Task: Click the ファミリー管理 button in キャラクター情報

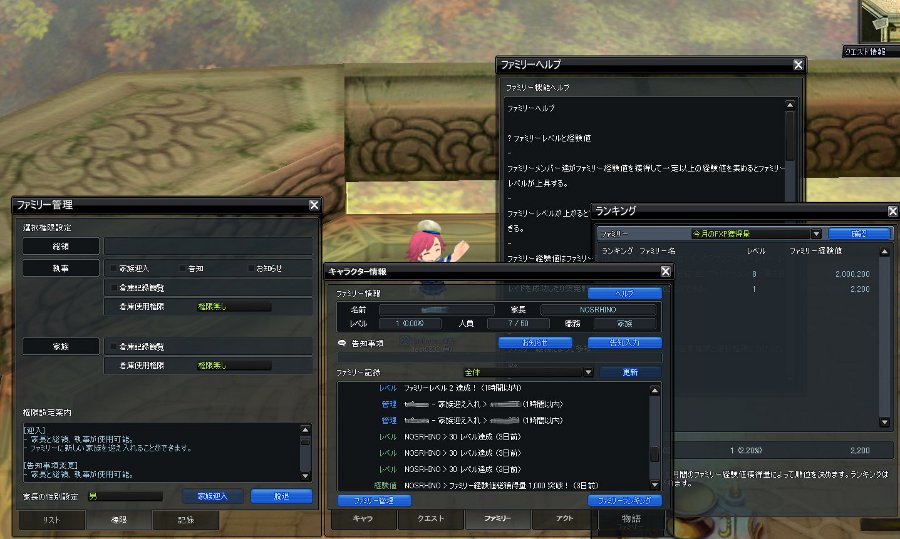Action: point(374,500)
